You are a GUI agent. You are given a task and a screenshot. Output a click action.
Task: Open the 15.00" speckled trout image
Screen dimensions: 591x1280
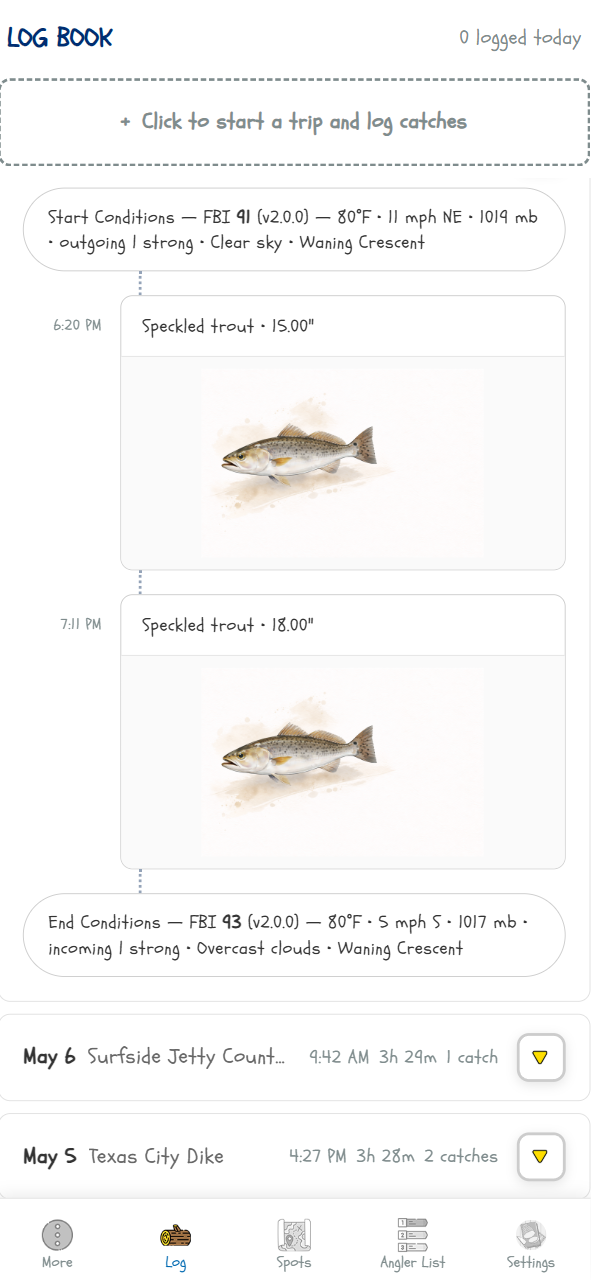coord(343,463)
